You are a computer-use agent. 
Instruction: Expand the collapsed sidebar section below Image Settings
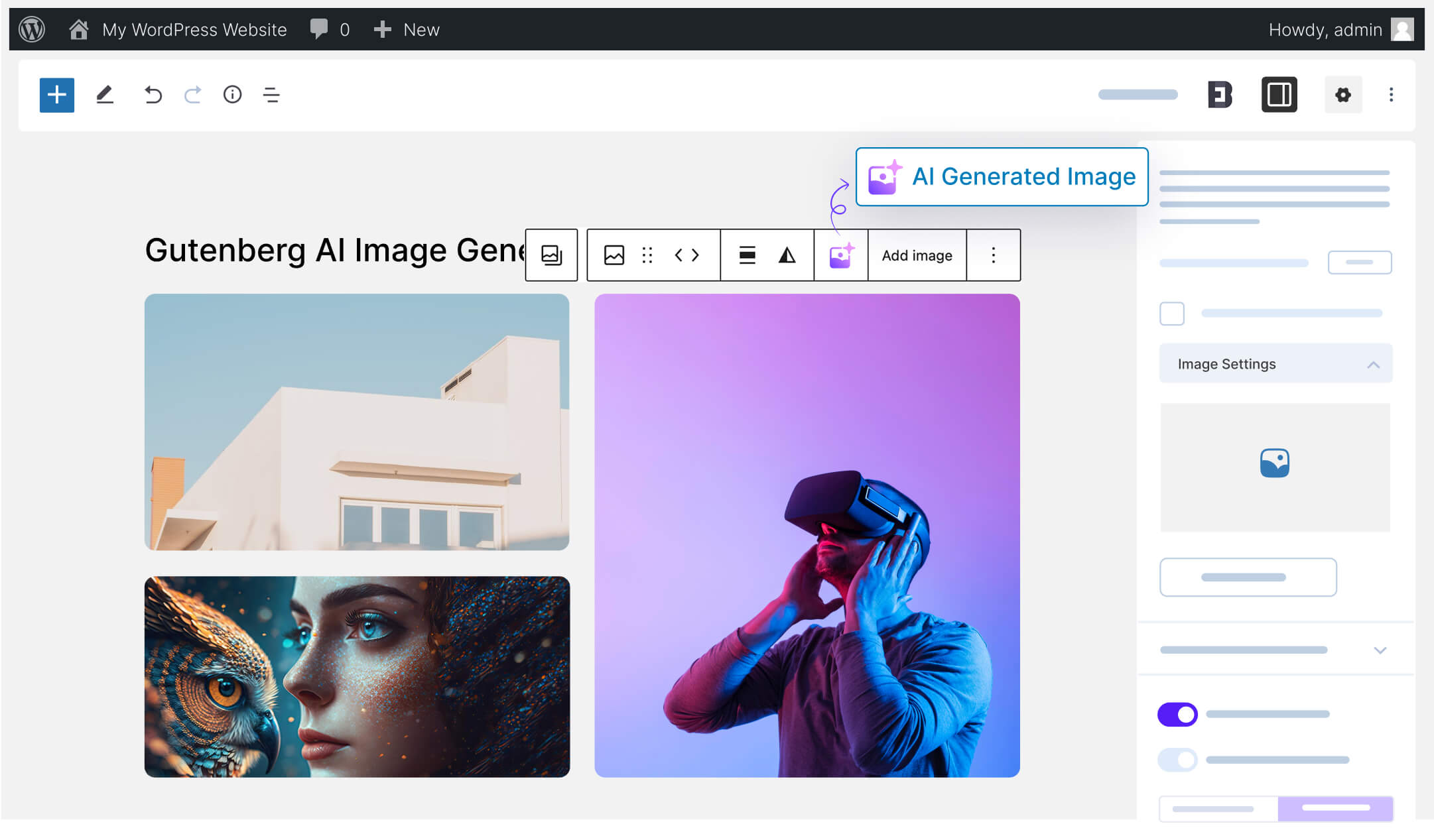click(x=1380, y=650)
